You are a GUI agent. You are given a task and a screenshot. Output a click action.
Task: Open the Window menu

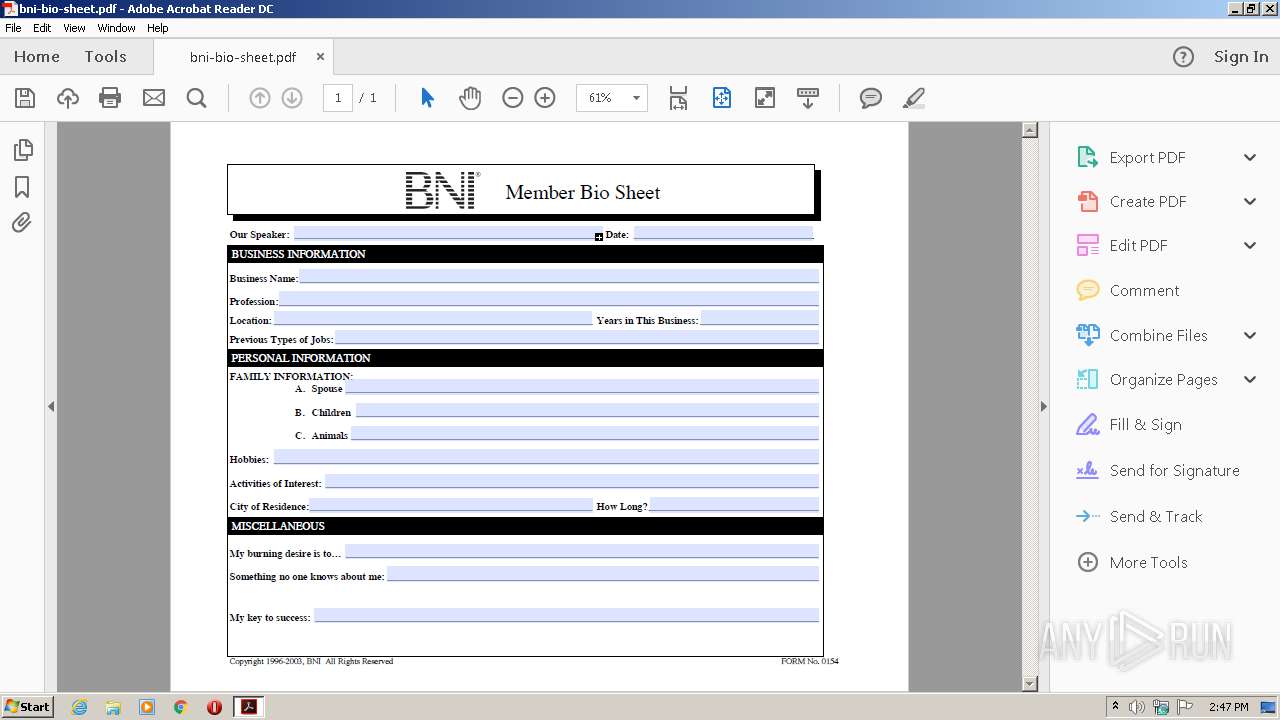[116, 28]
